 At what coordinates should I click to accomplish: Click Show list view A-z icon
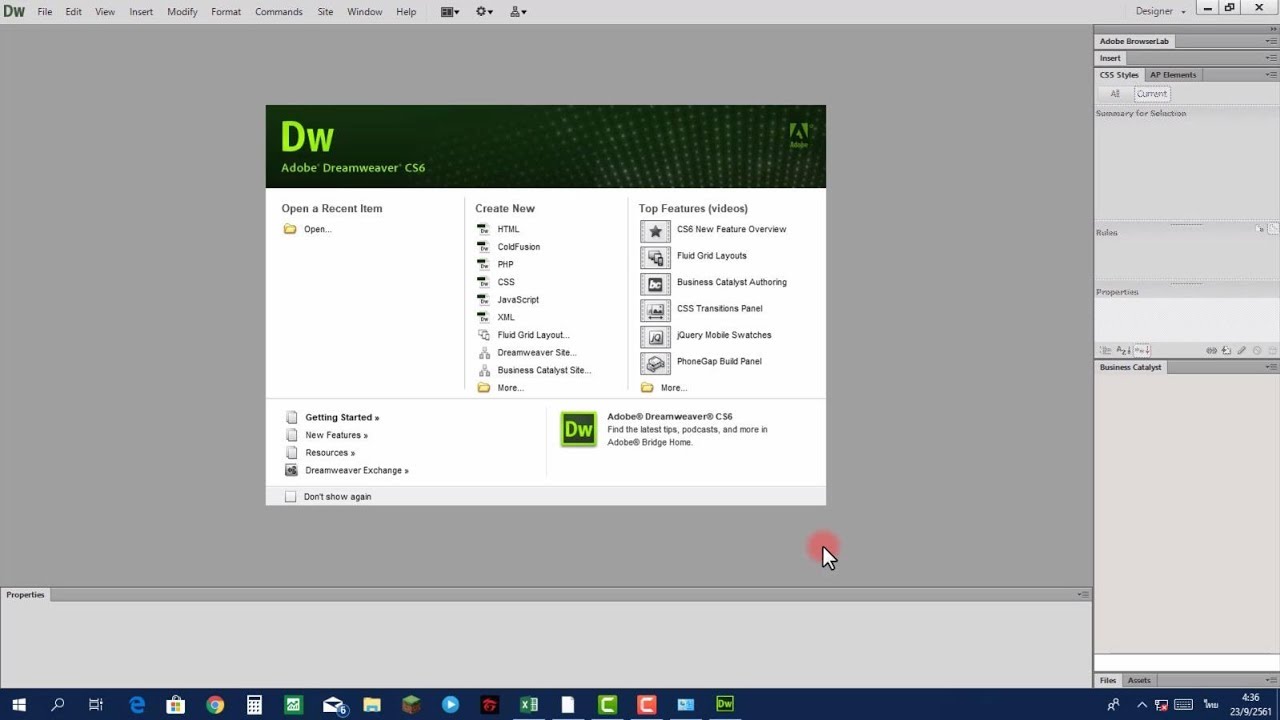point(1123,351)
